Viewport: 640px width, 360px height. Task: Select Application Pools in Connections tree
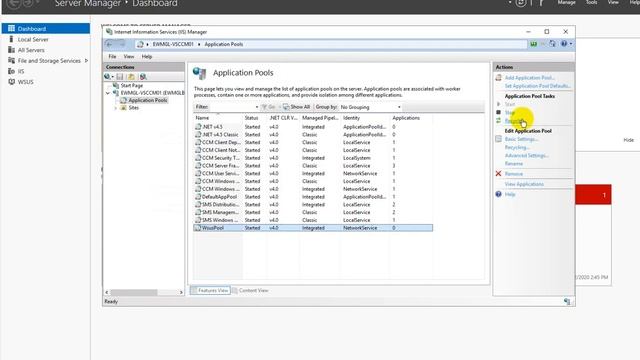(x=147, y=100)
